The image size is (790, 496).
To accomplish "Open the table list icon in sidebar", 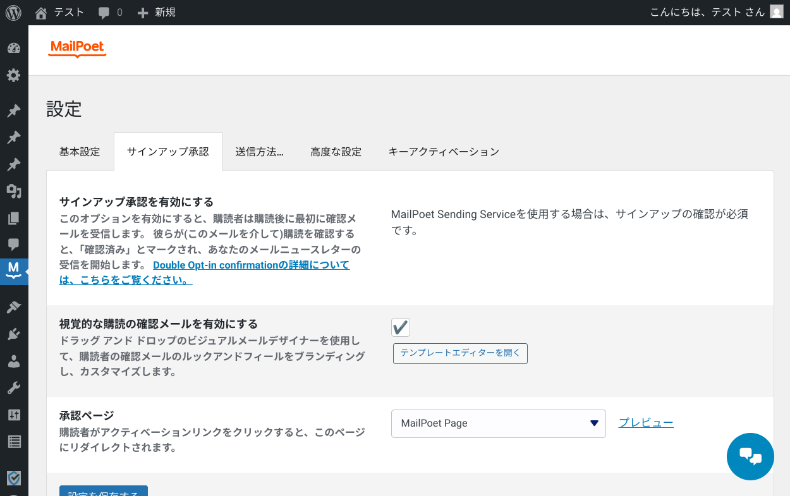I will click(x=14, y=442).
